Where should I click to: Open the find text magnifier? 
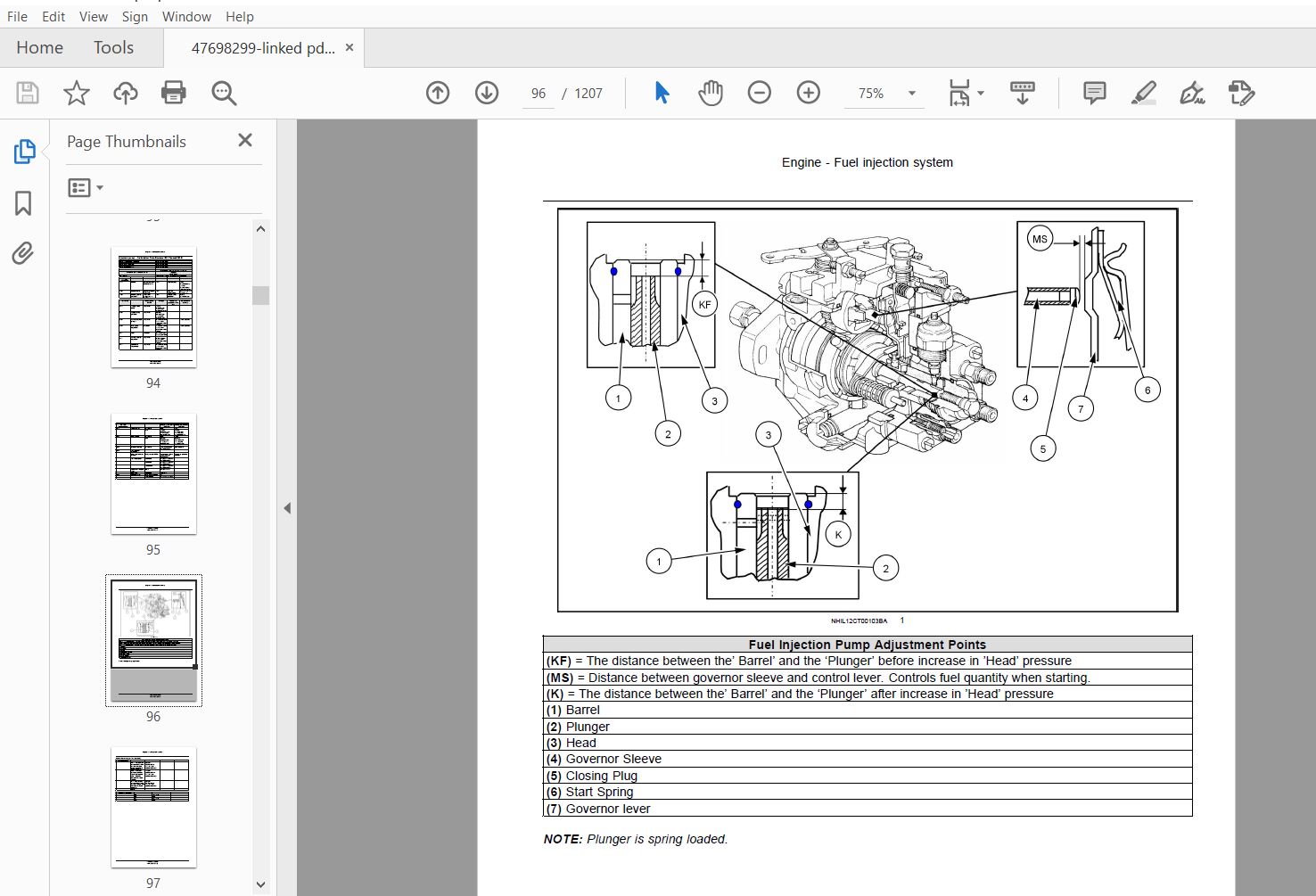(223, 93)
